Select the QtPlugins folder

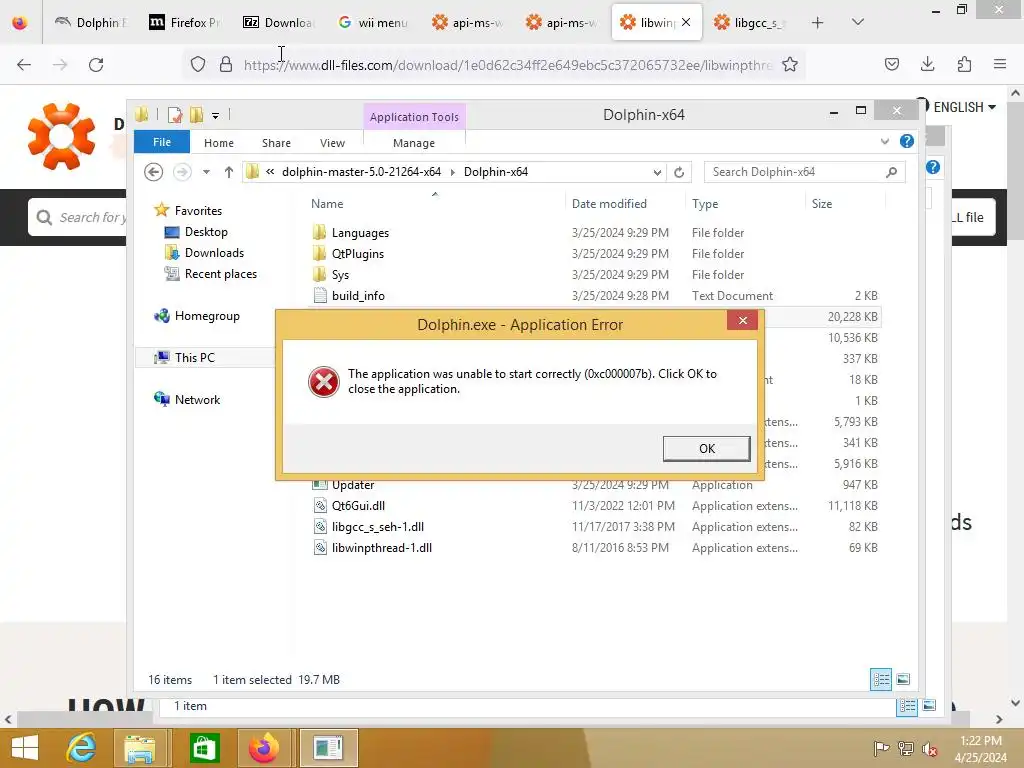point(357,253)
